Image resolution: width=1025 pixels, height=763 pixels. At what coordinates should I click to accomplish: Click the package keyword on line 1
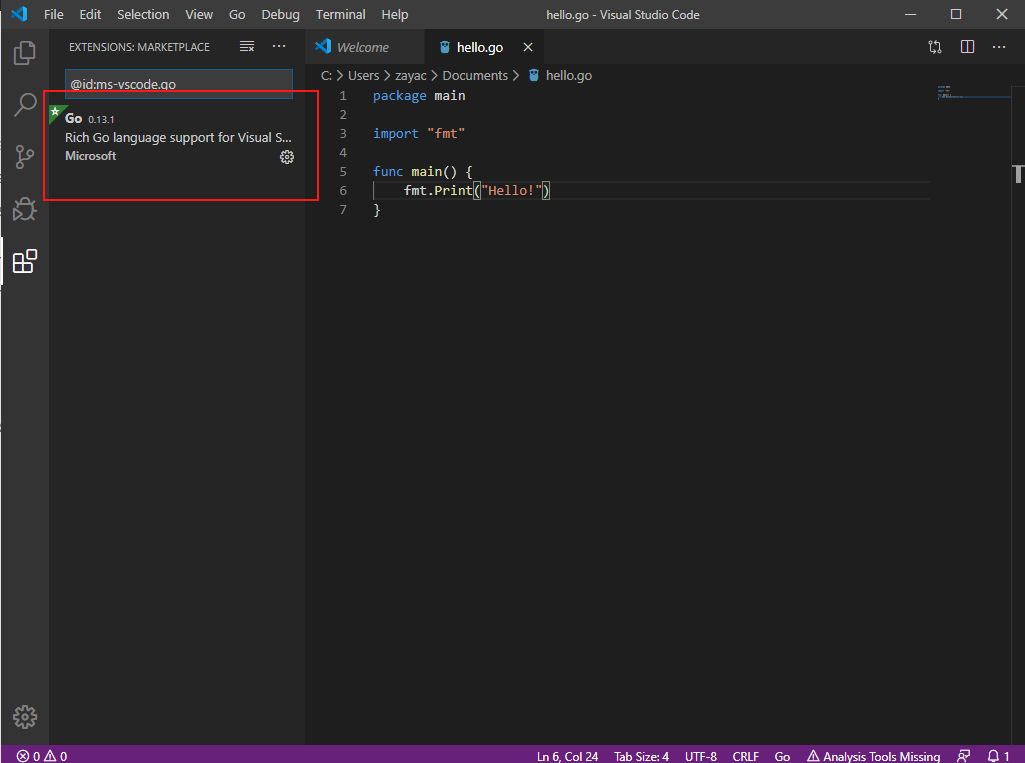[x=399, y=96]
